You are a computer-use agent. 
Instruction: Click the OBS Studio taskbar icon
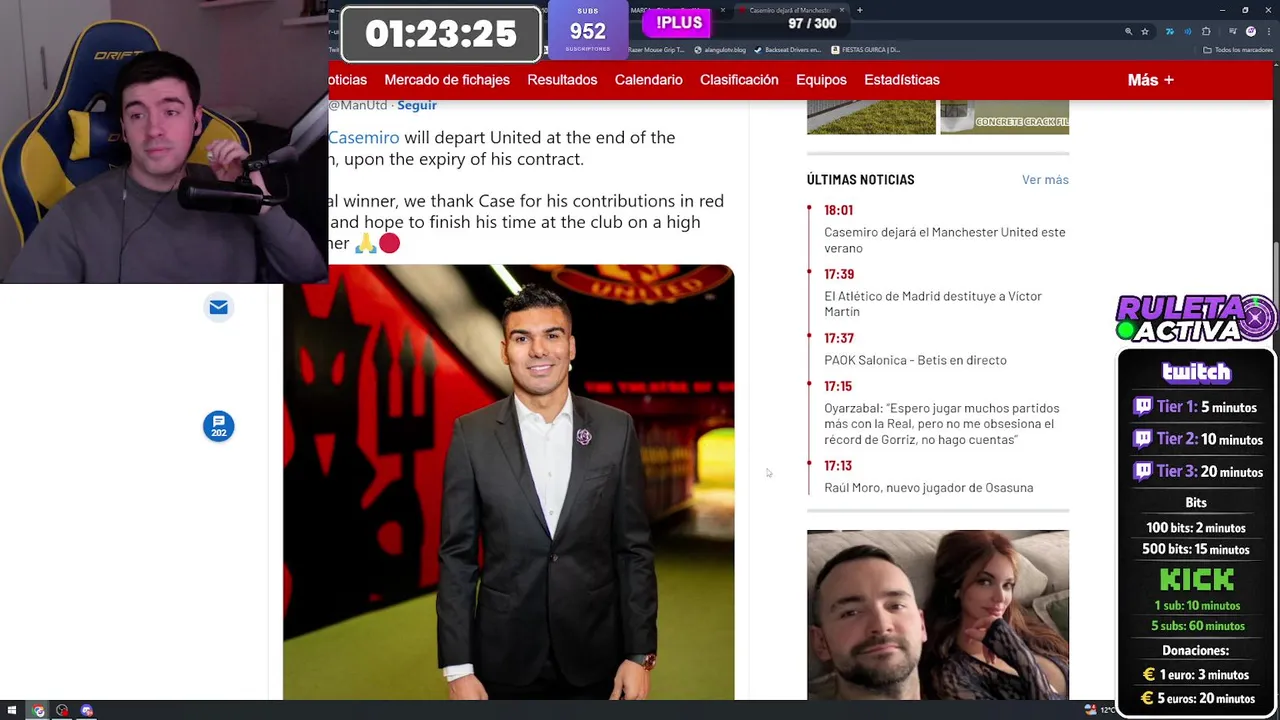point(62,711)
